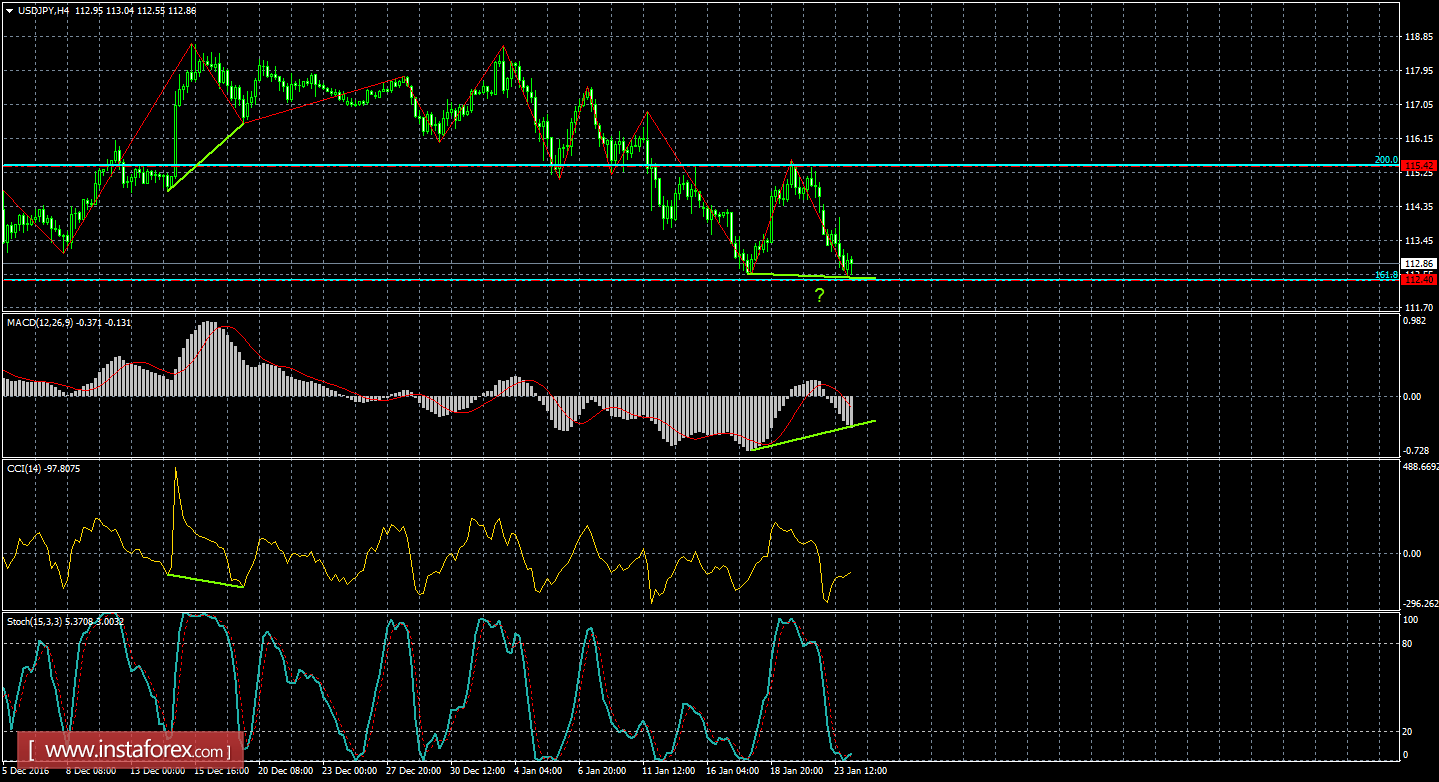Click the red 115.42 price tag
The height and width of the screenshot is (782, 1439).
click(1421, 164)
